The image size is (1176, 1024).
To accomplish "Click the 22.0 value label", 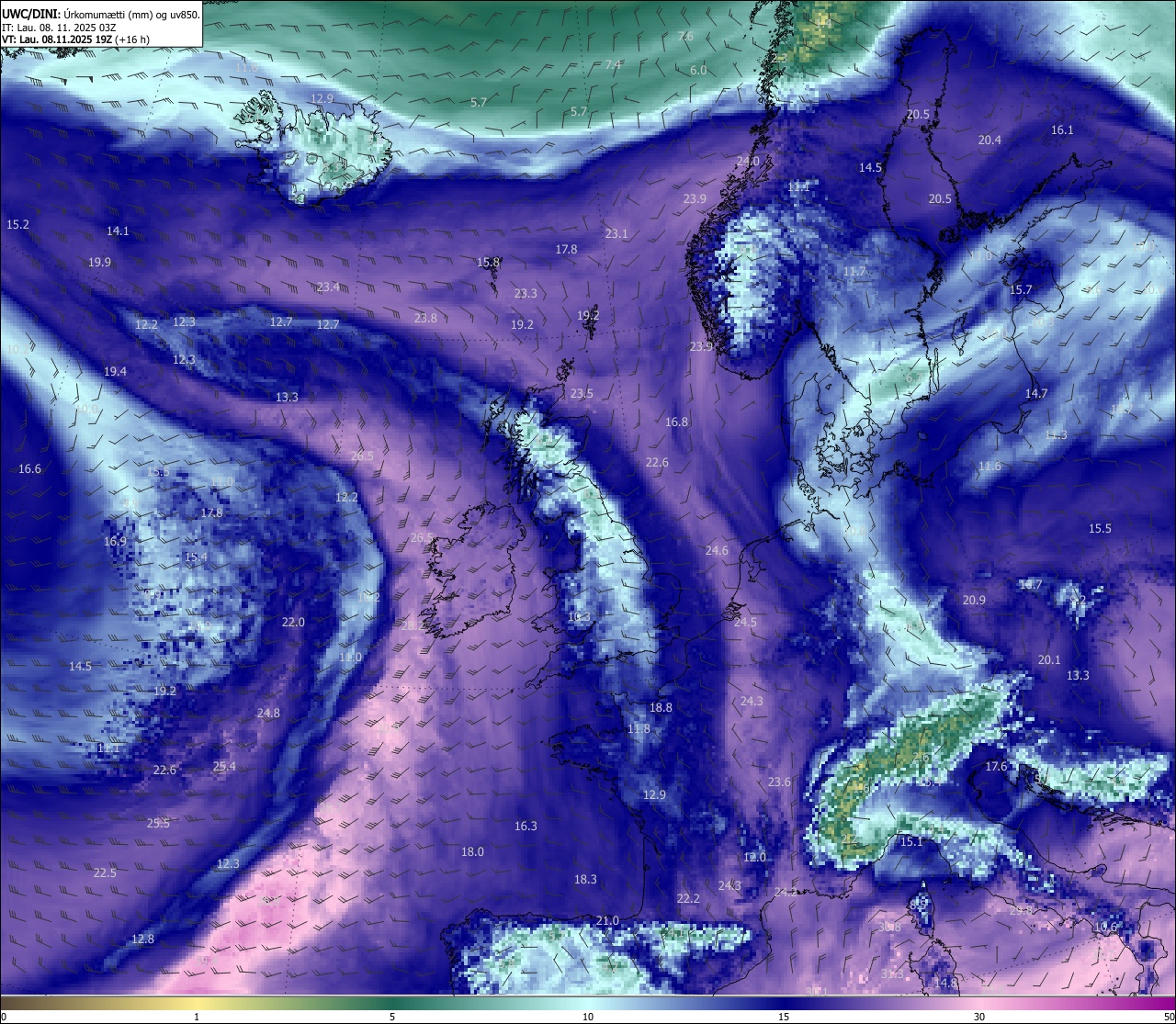I will (293, 623).
